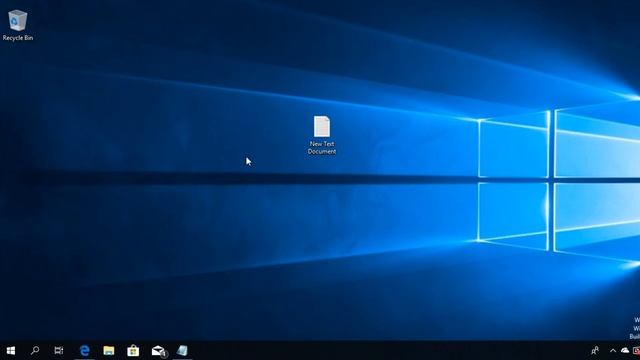The image size is (640, 360).
Task: Switch to the running app next to Mail
Action: (x=182, y=351)
